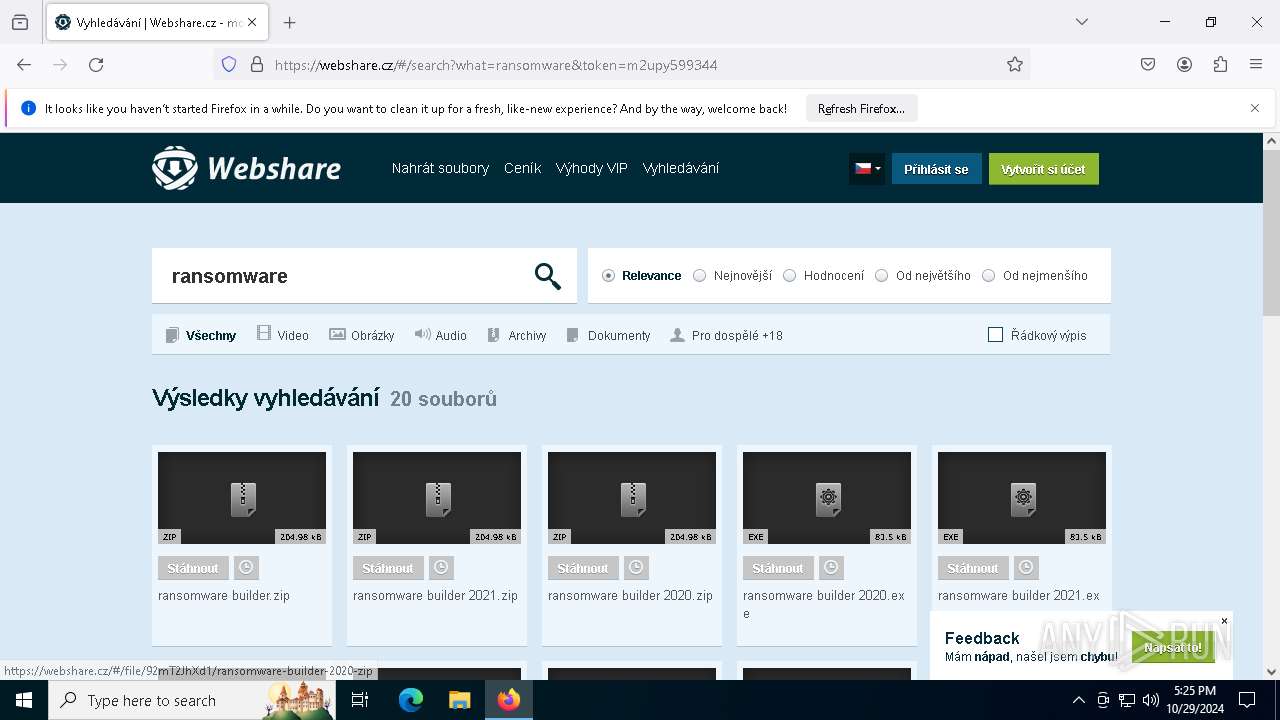Screen dimensions: 1280x720
Task: Filter results by Video
Action: (x=283, y=335)
